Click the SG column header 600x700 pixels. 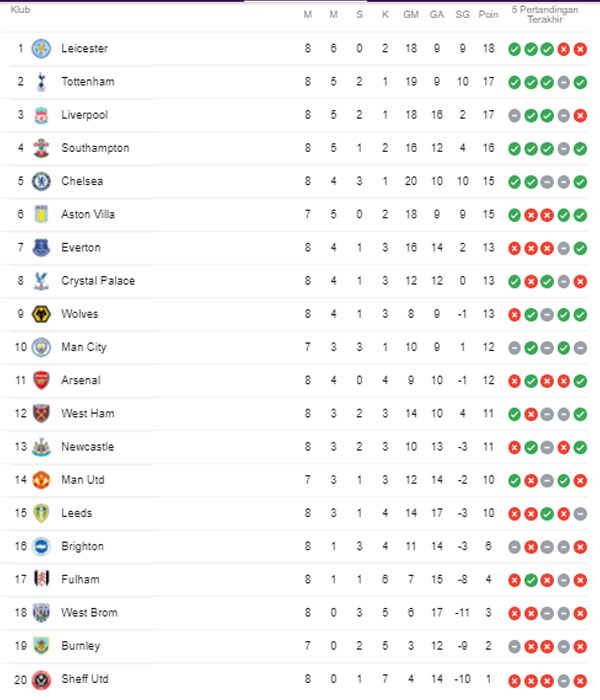462,14
